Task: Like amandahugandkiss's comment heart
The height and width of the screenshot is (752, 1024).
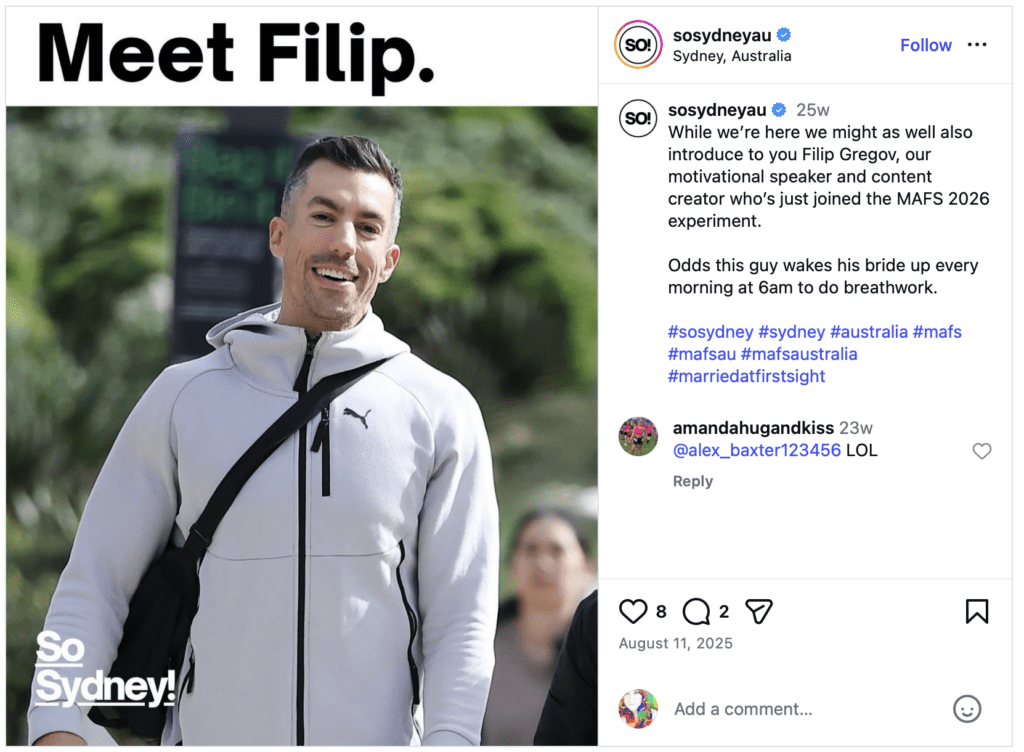Action: click(982, 451)
